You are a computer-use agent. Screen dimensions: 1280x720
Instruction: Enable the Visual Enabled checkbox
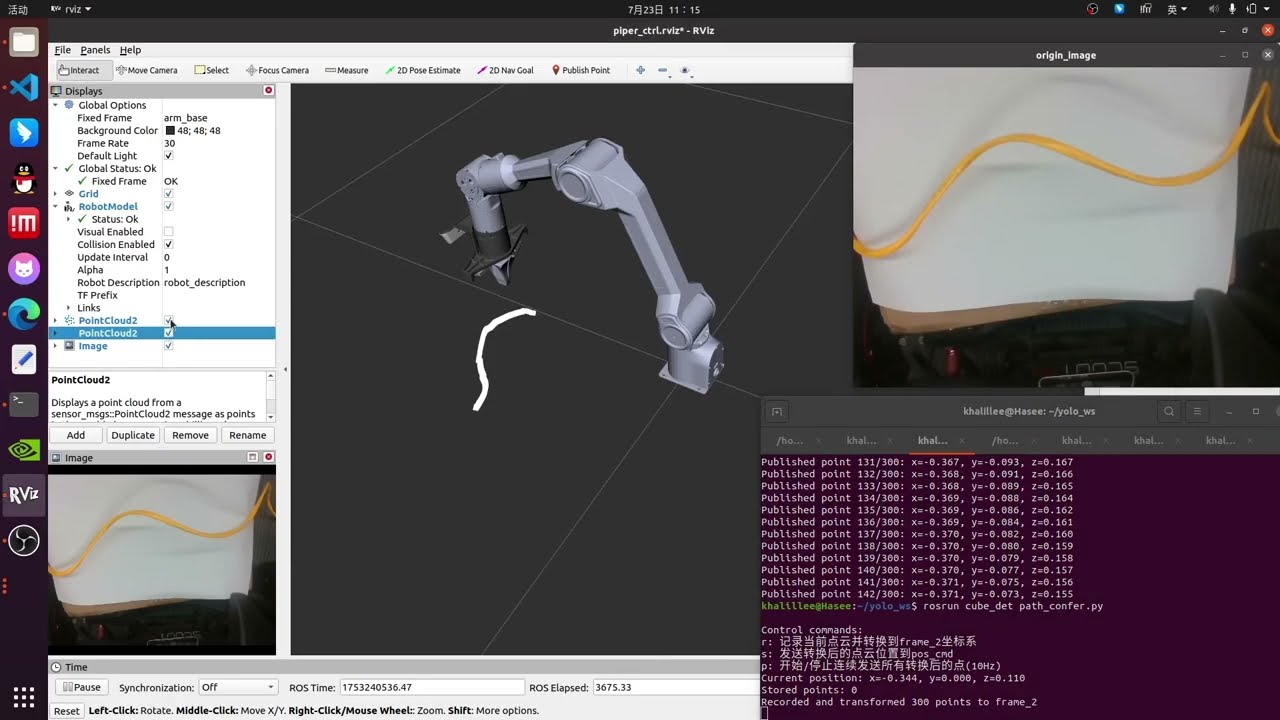(168, 232)
